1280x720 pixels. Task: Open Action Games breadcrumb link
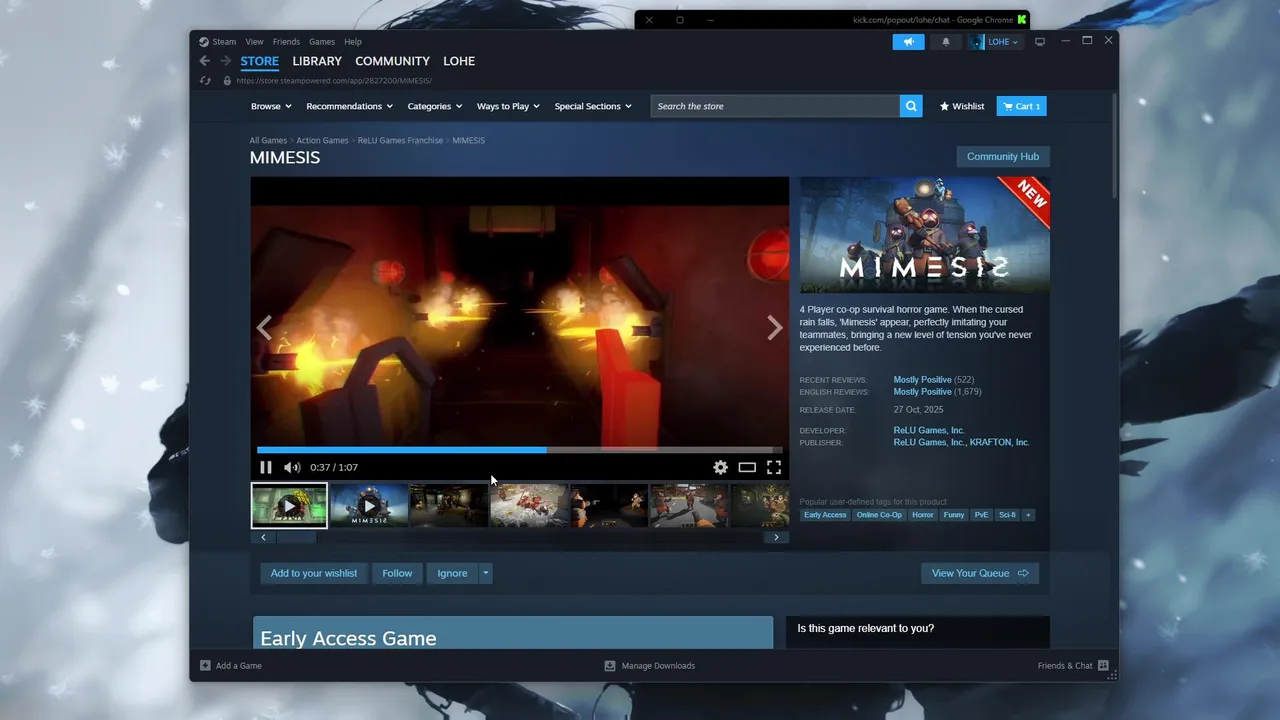(322, 141)
